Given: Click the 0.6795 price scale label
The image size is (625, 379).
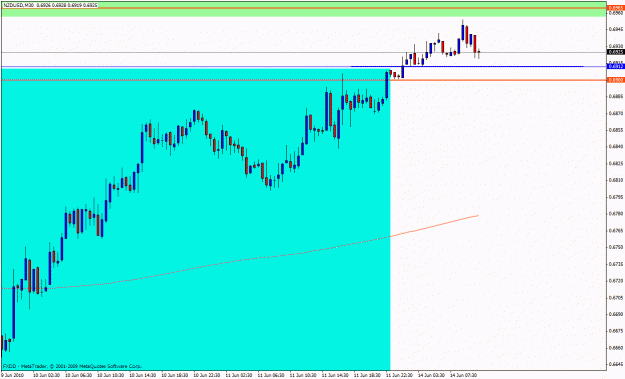Looking at the screenshot, I should click(x=616, y=197).
